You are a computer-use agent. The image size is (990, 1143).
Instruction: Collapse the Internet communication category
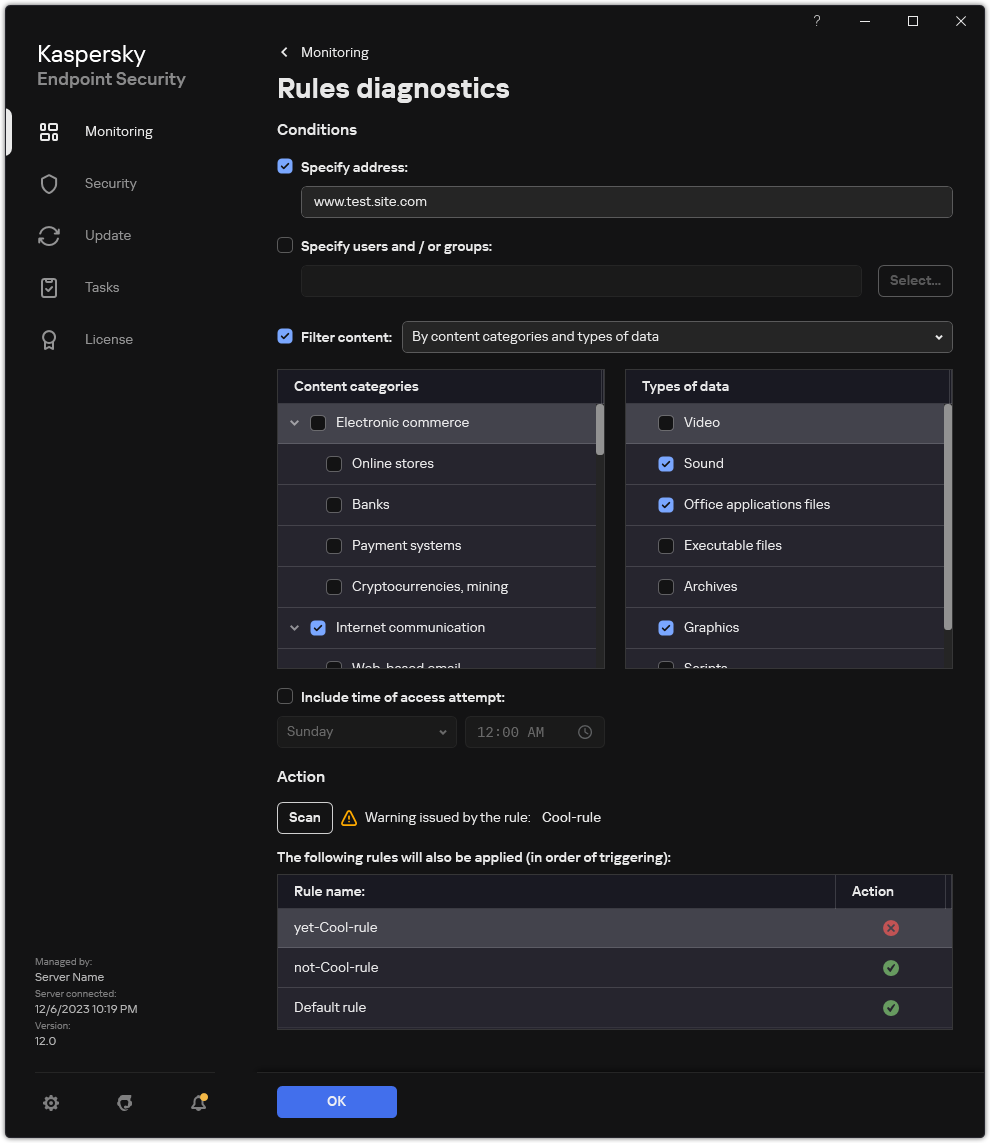(x=294, y=628)
